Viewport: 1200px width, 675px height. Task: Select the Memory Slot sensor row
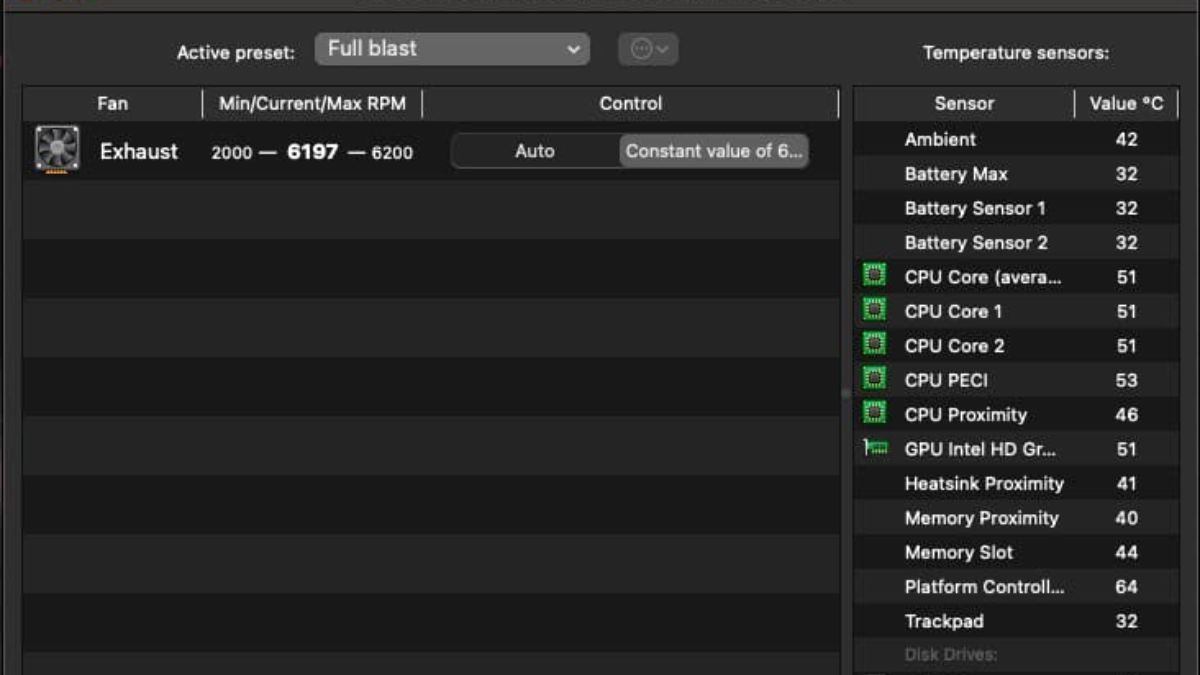click(x=1016, y=552)
